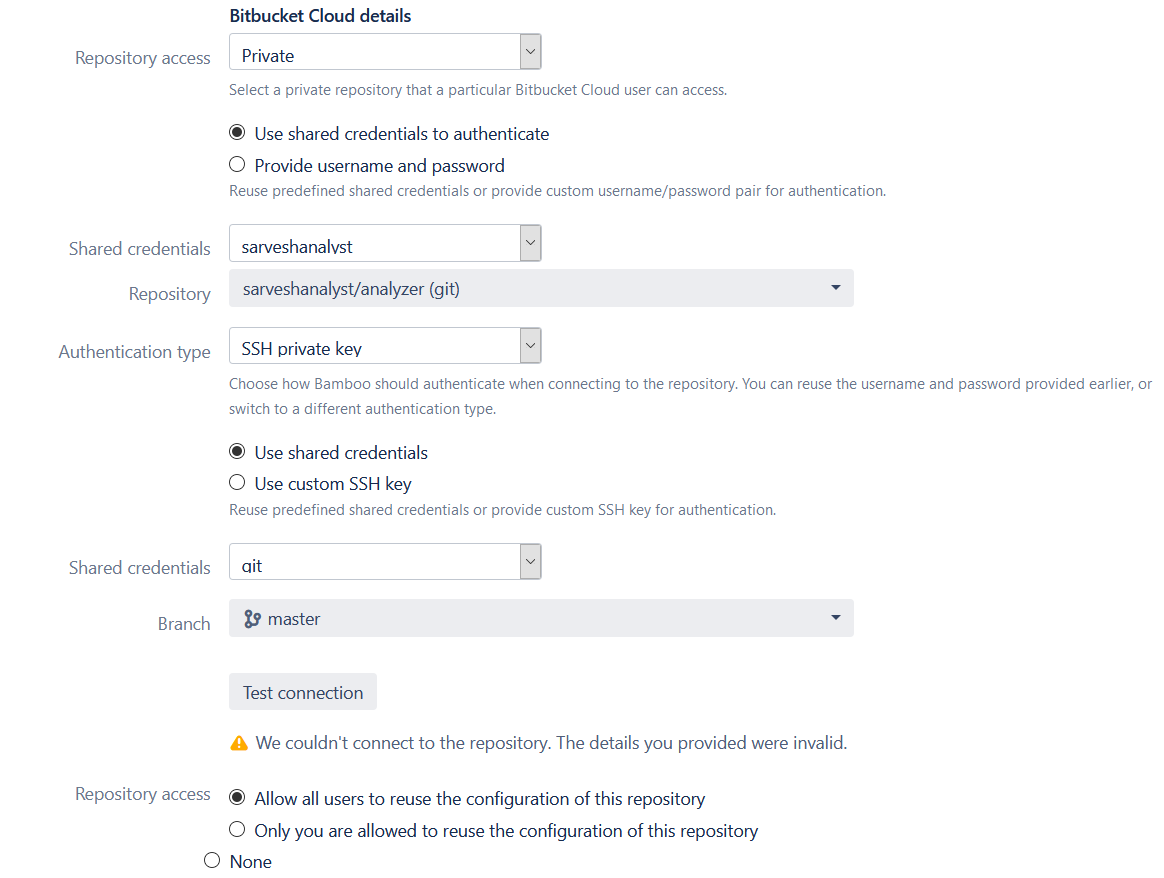The width and height of the screenshot is (1164, 878).
Task: Open the git shared credentials dropdown
Action: point(385,561)
